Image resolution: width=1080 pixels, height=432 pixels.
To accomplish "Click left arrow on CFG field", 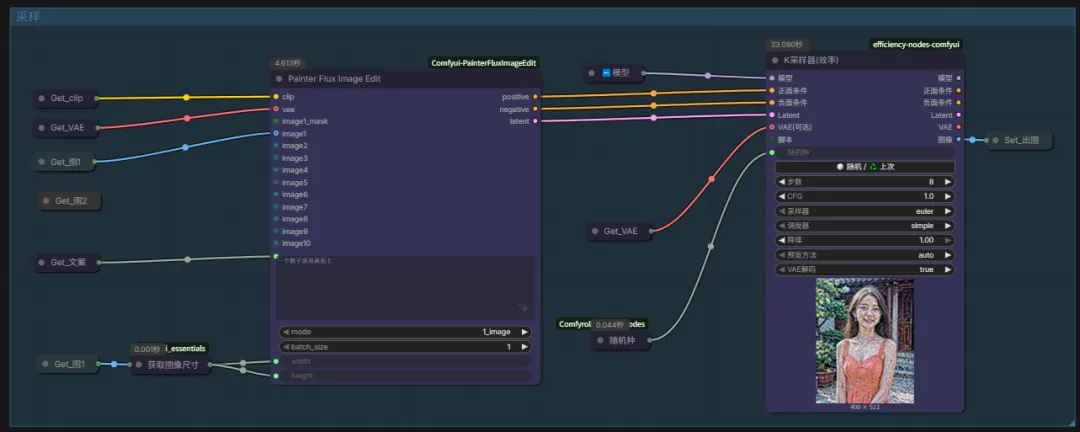I will pos(781,196).
